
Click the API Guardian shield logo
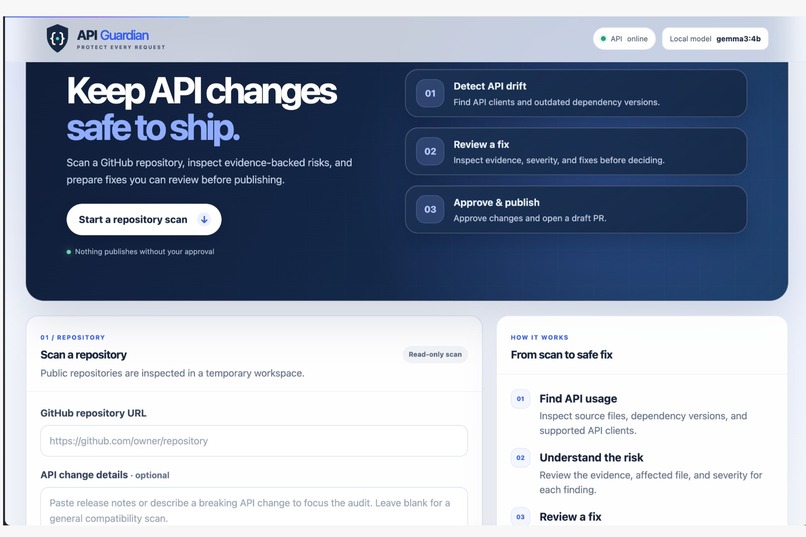tap(58, 38)
